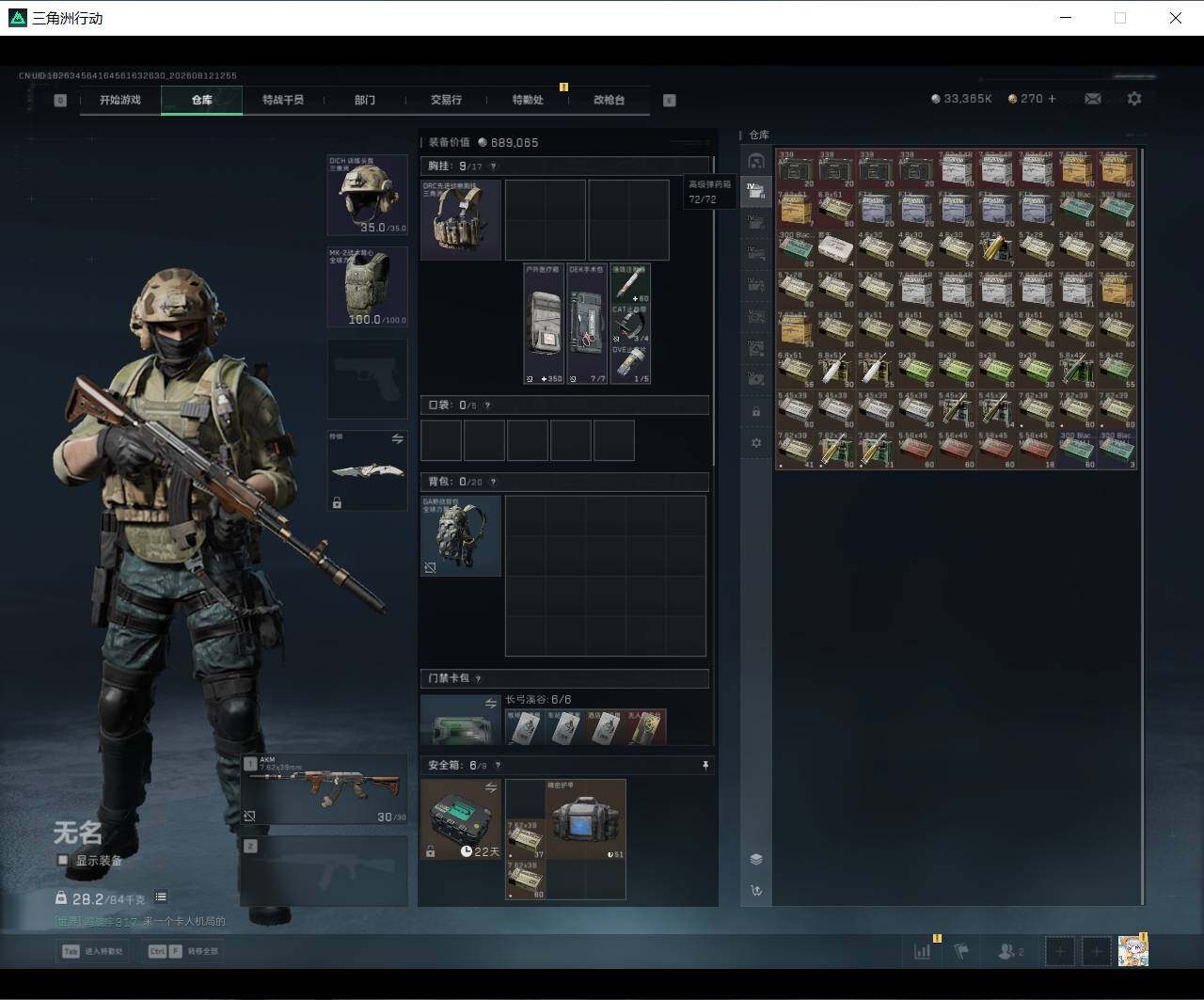Switch to the 开始游戏 tab
Image resolution: width=1204 pixels, height=1000 pixels.
point(120,100)
